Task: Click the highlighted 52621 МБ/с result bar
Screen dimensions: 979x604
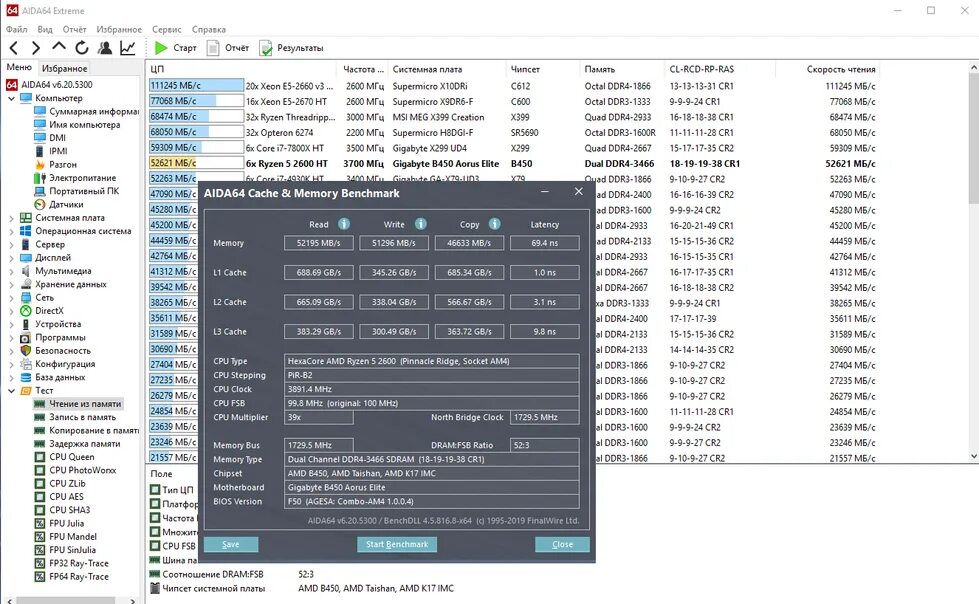Action: click(x=196, y=163)
